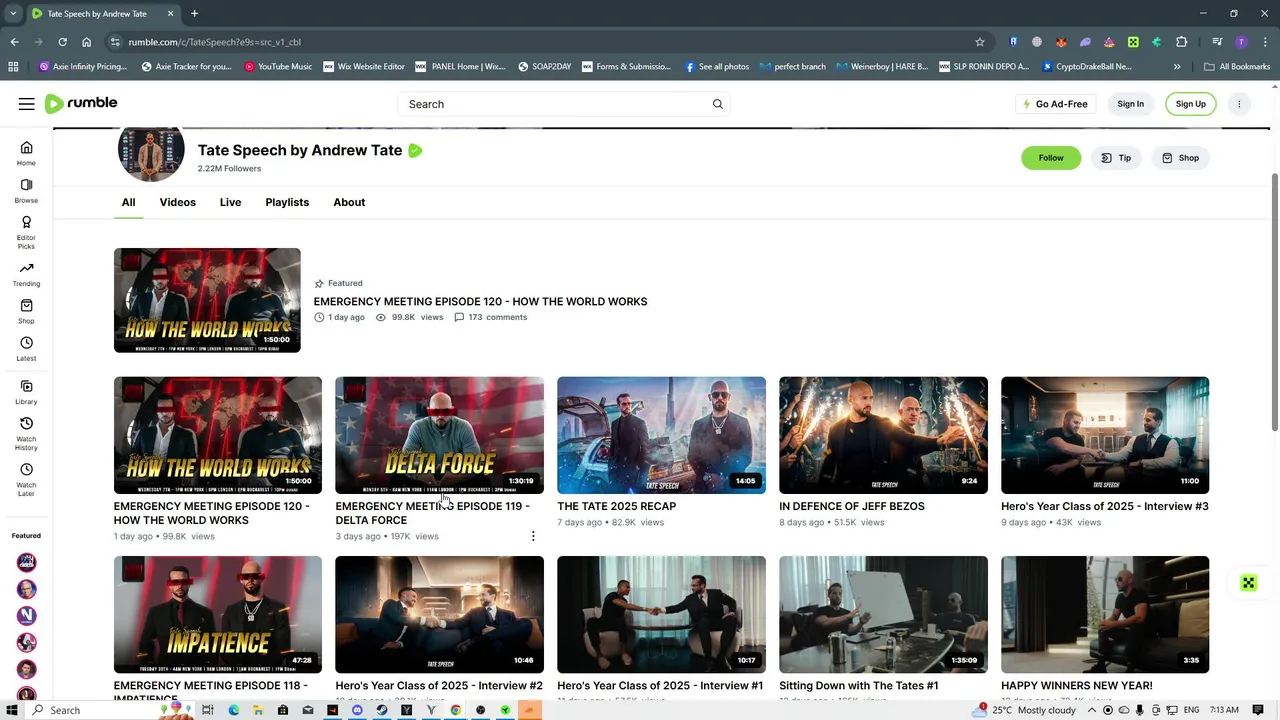The height and width of the screenshot is (720, 1280).
Task: Open Watch History in the sidebar
Action: pyautogui.click(x=26, y=434)
